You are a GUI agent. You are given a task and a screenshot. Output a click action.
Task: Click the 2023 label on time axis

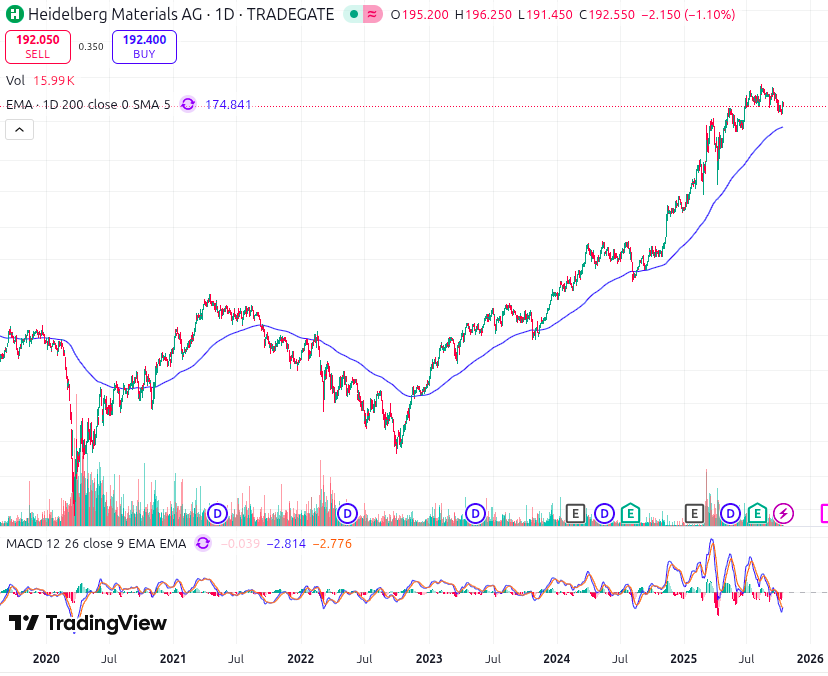tap(429, 659)
